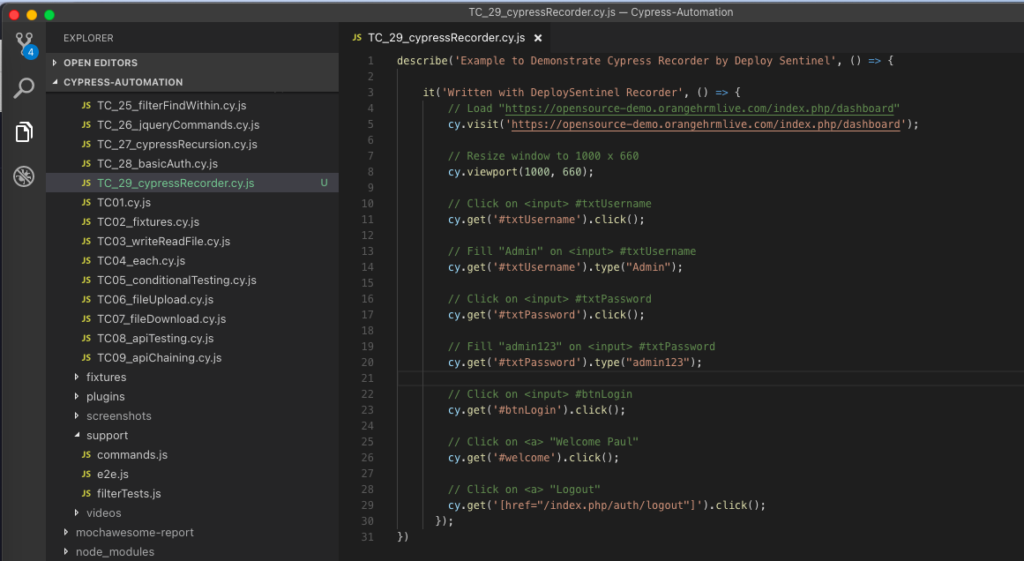Click the '#txtPassword' type("admin123") line

coord(575,362)
